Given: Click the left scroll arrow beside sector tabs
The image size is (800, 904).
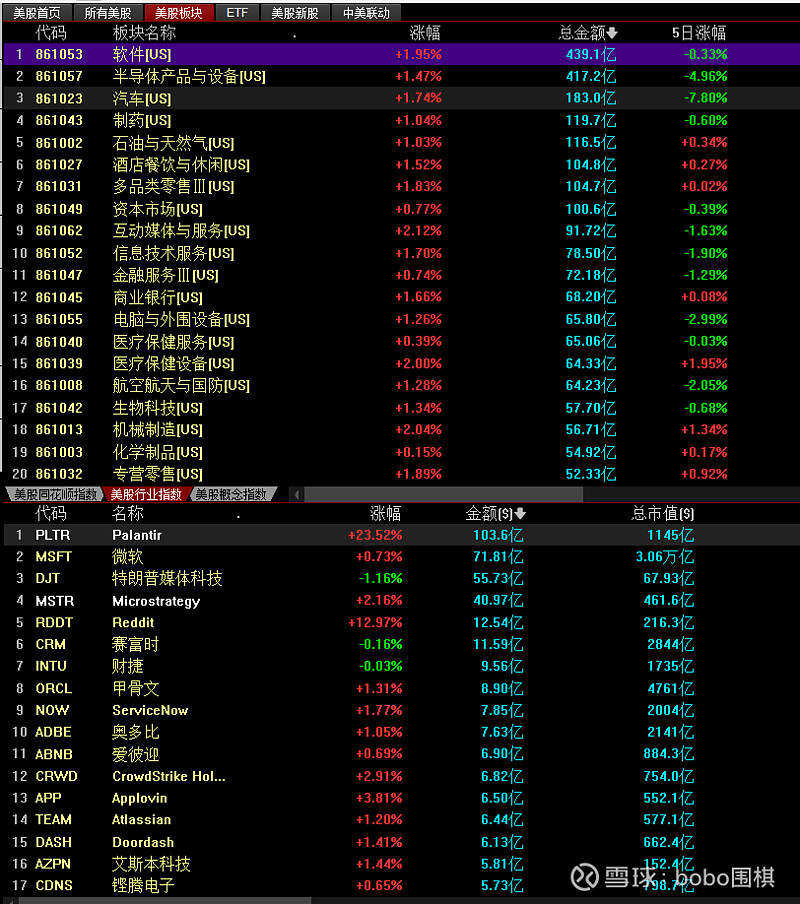Looking at the screenshot, I should 296,494.
